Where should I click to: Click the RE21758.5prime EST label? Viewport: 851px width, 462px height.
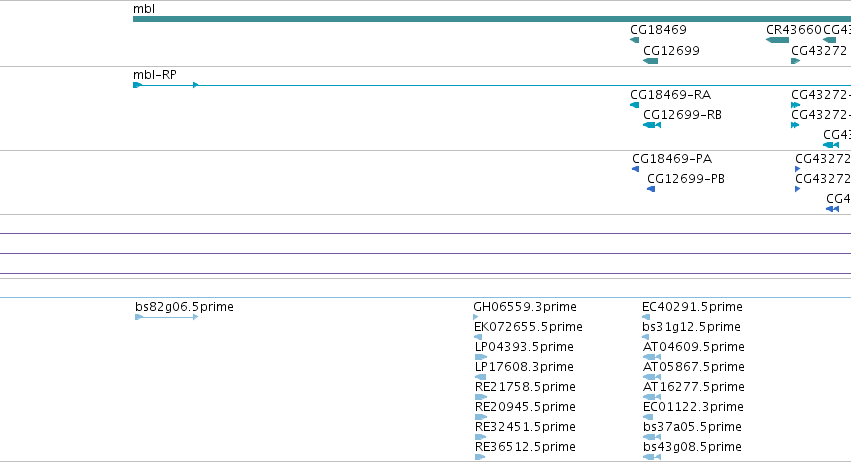pos(525,388)
